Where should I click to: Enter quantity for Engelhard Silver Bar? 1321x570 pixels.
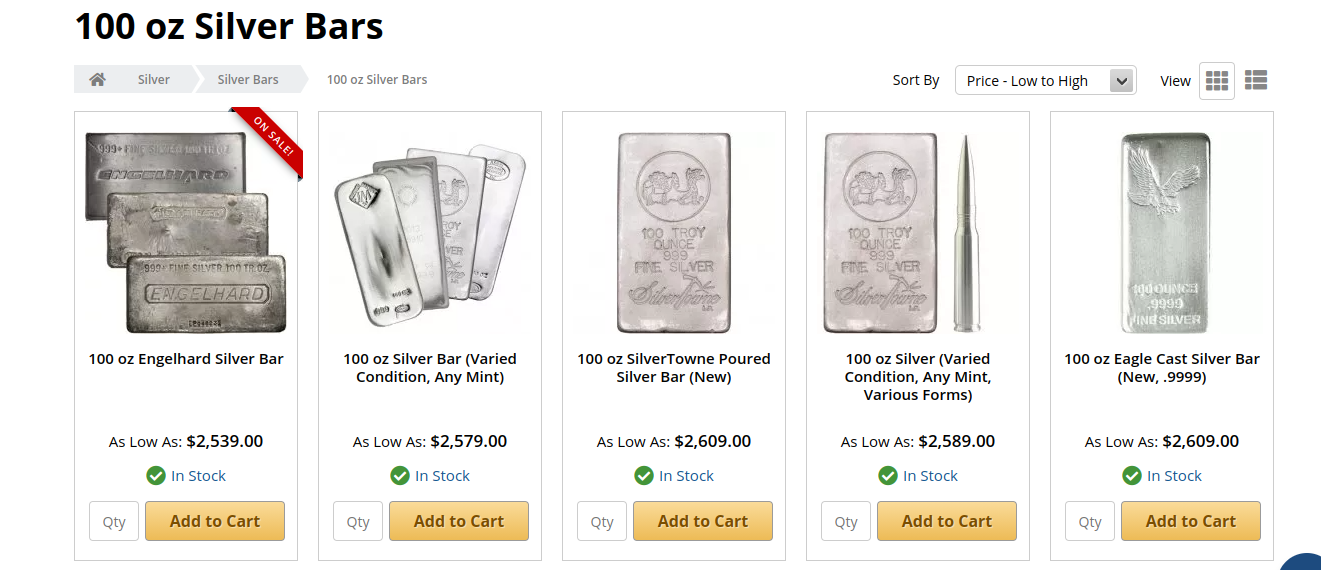point(114,522)
